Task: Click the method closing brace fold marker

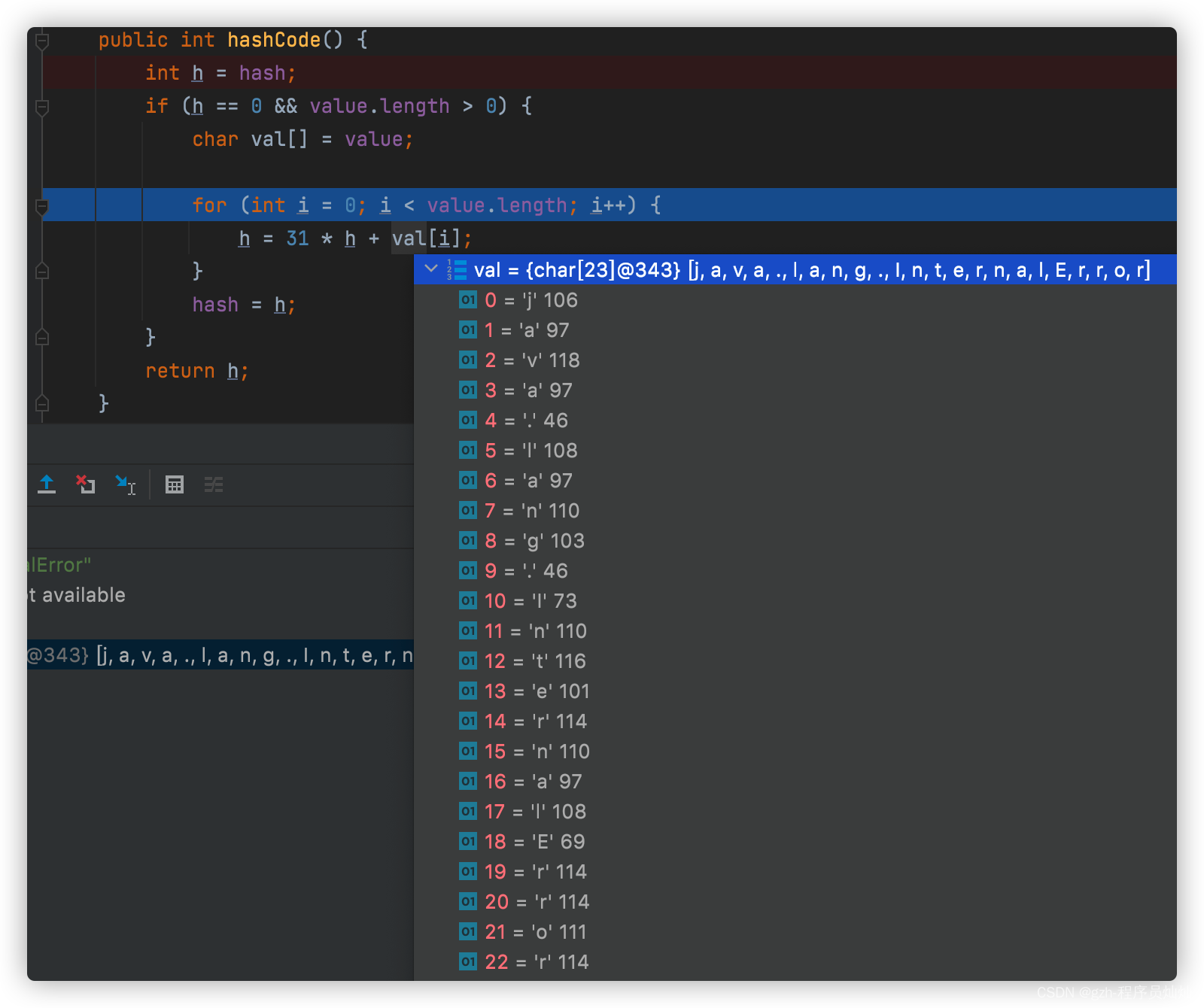Action: coord(43,403)
